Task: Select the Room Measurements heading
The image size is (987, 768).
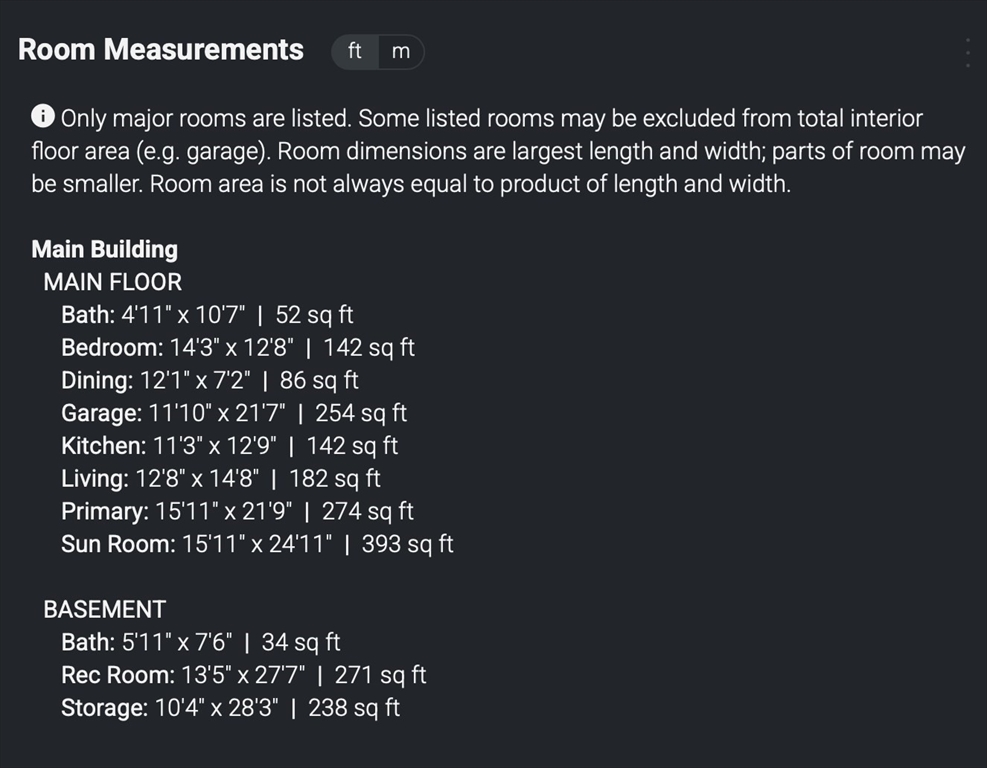Action: 161,50
